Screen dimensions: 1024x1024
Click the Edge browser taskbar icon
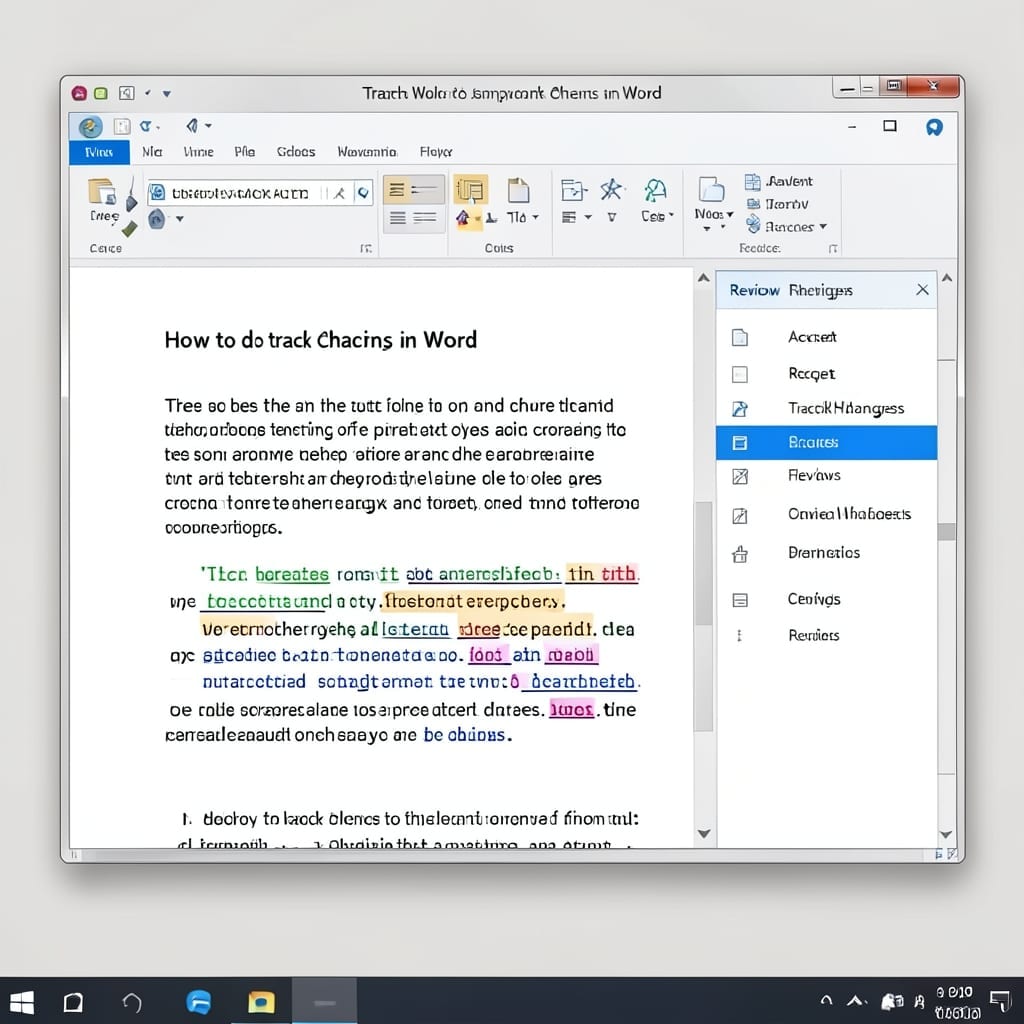198,1001
